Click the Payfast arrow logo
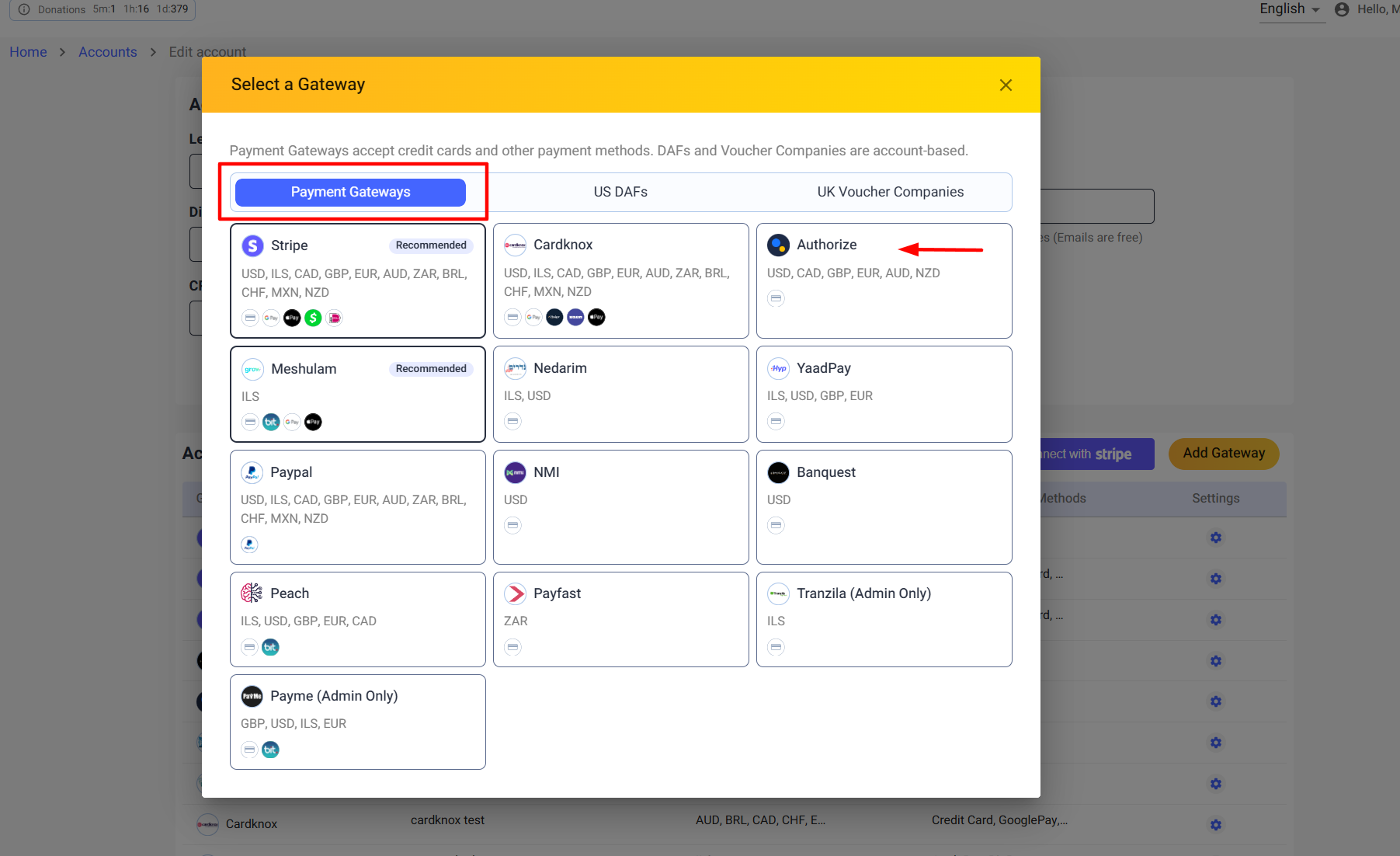Viewport: 1400px width, 856px height. pos(515,593)
